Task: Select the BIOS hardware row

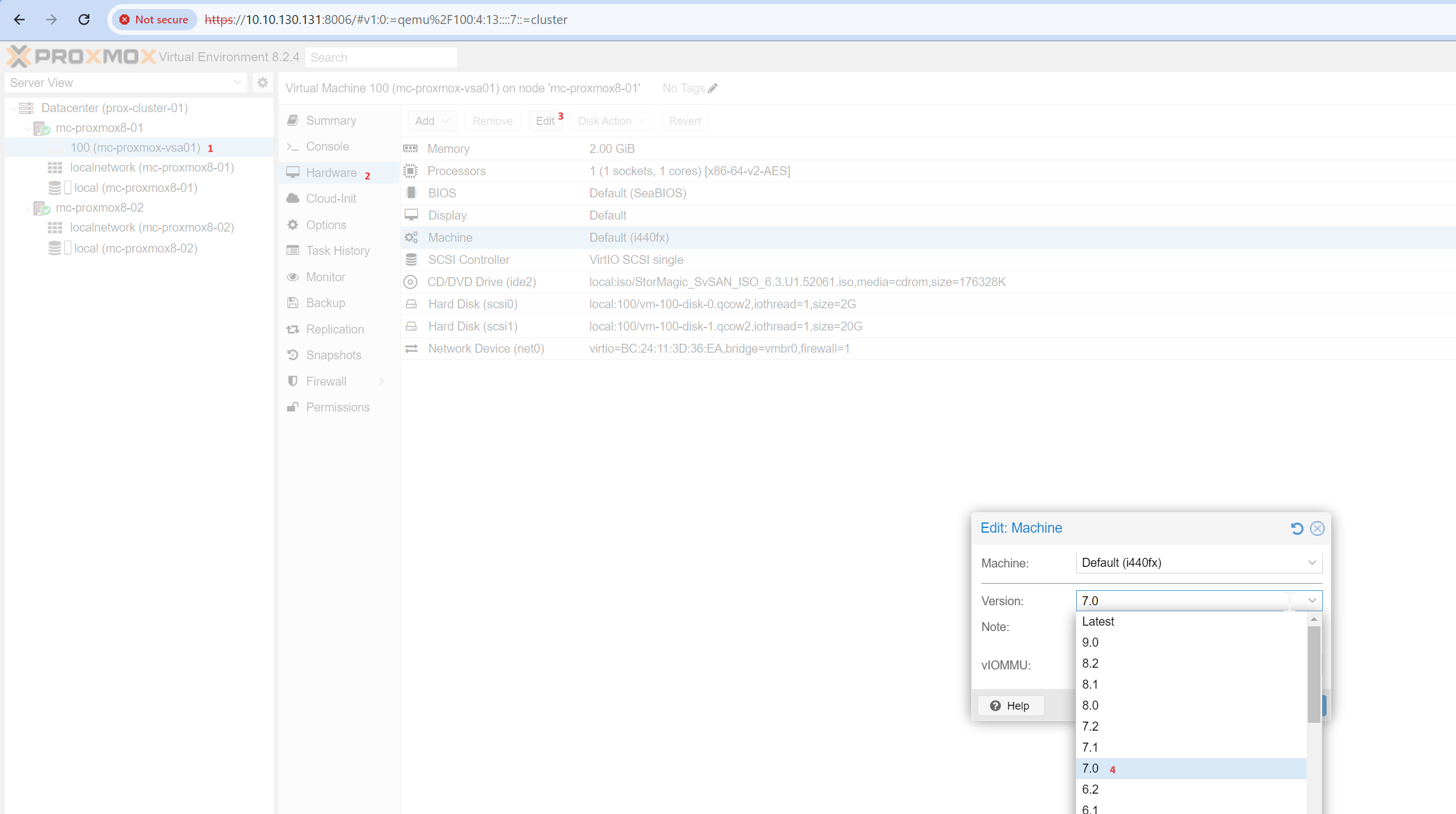Action: (928, 193)
